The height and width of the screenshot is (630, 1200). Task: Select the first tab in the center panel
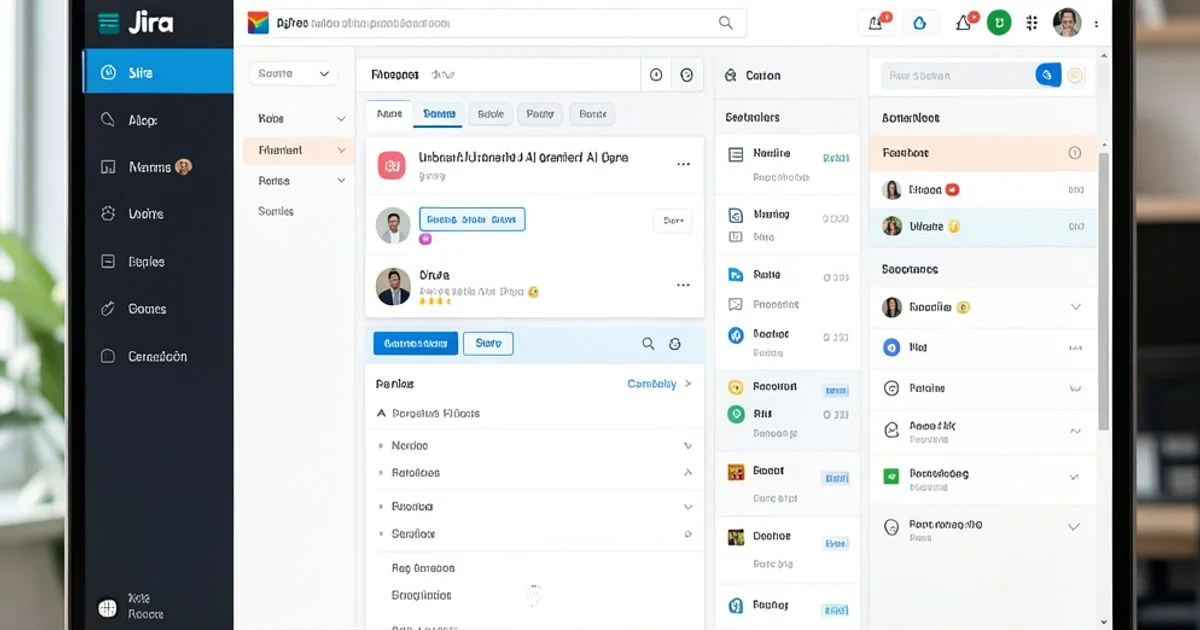(x=388, y=113)
